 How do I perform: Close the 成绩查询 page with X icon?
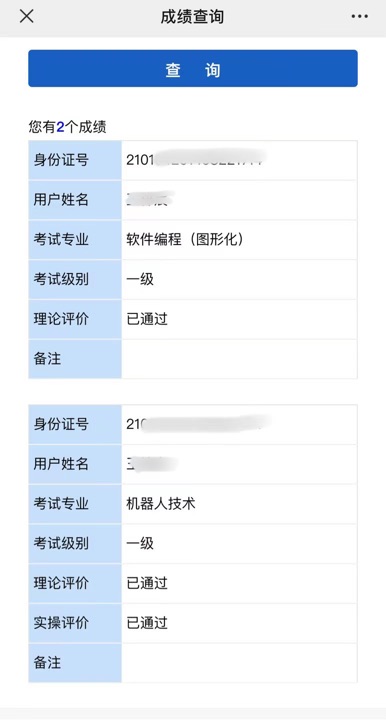coord(27,16)
